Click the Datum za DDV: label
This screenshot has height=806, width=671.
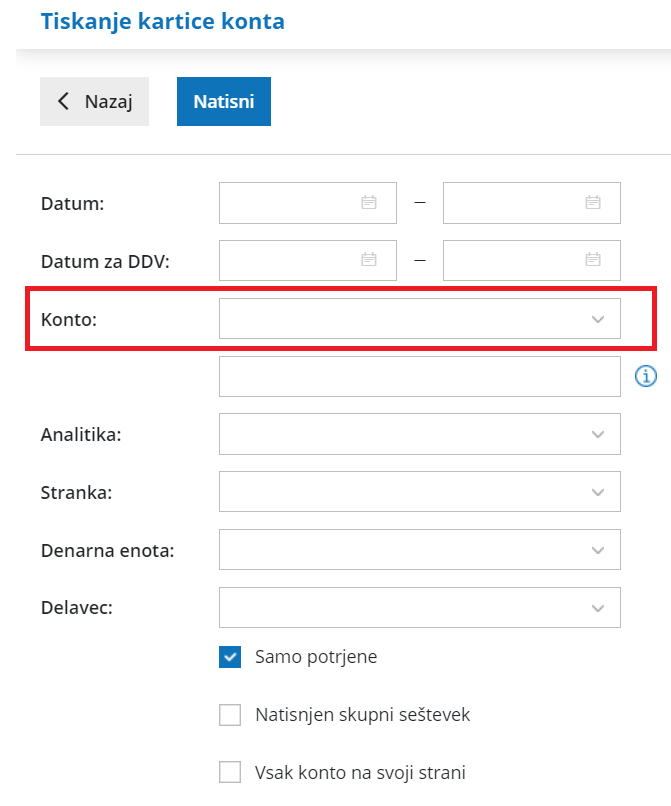pos(105,262)
